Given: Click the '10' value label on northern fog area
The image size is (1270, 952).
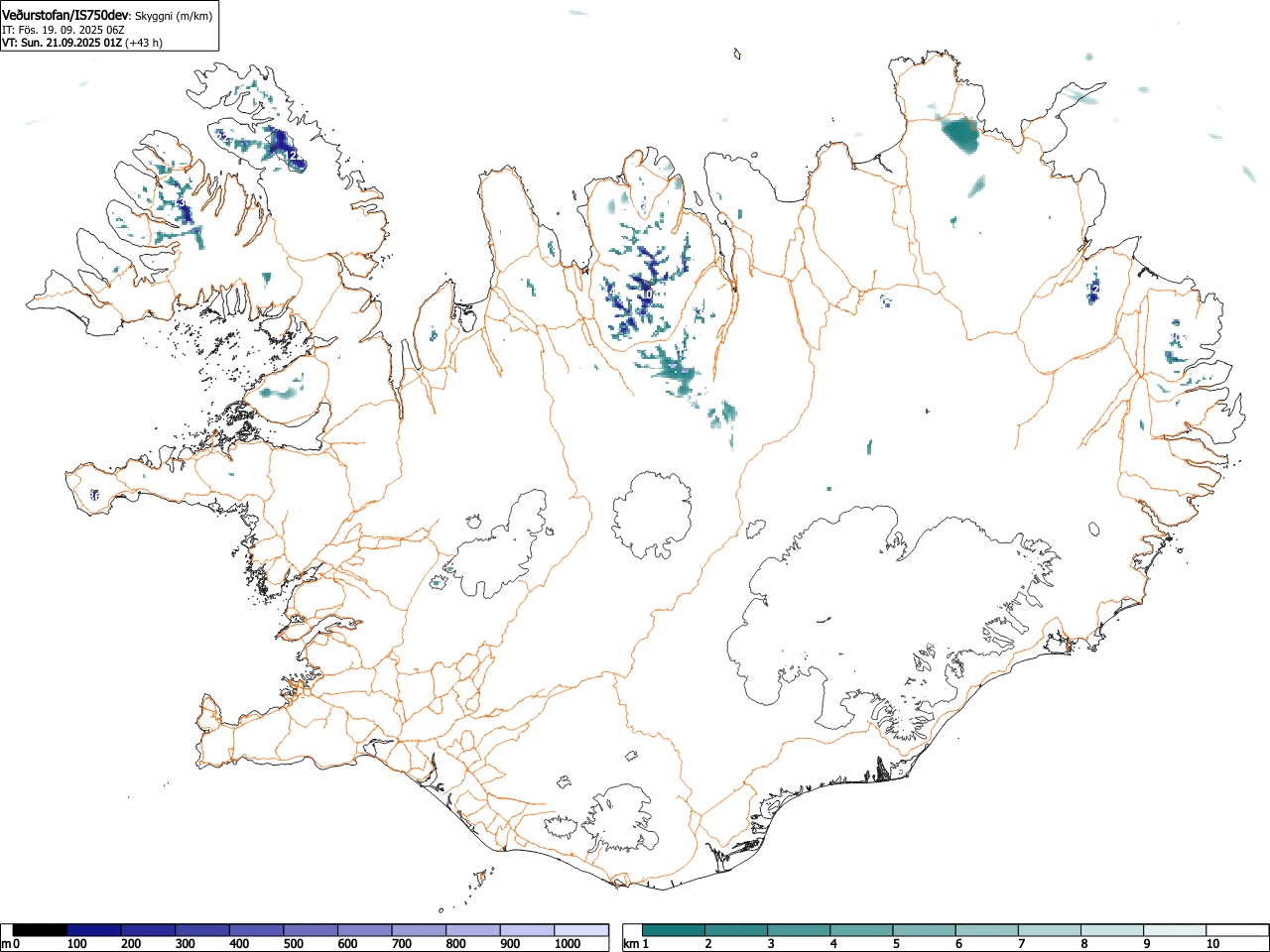Looking at the screenshot, I should [646, 295].
